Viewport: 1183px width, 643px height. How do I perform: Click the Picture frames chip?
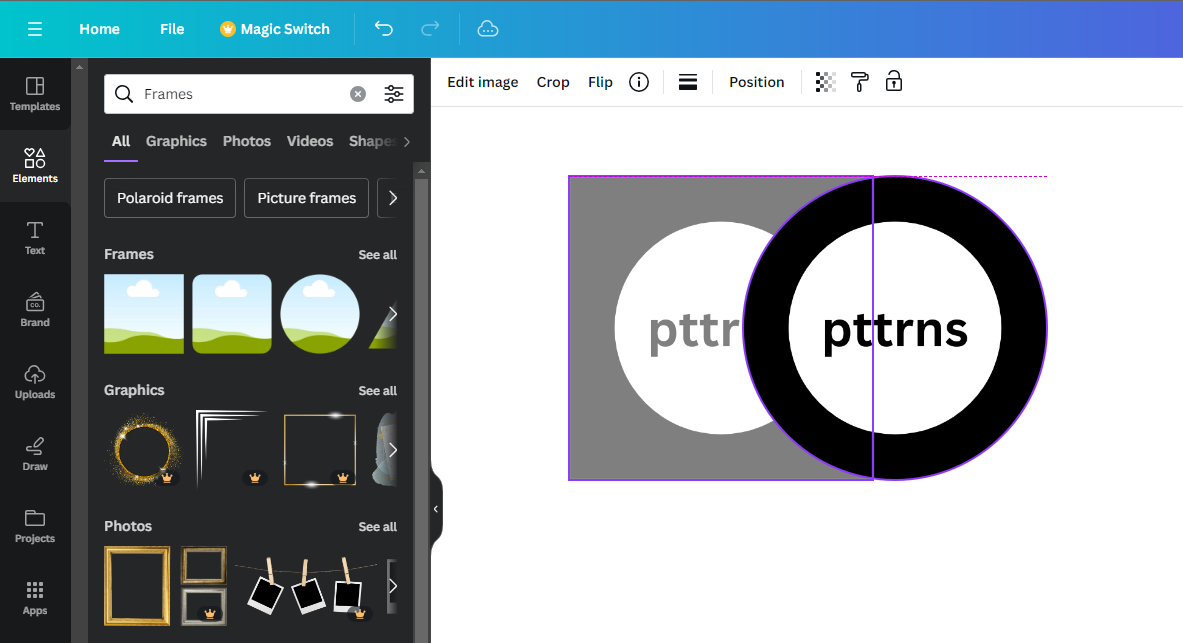tap(306, 198)
